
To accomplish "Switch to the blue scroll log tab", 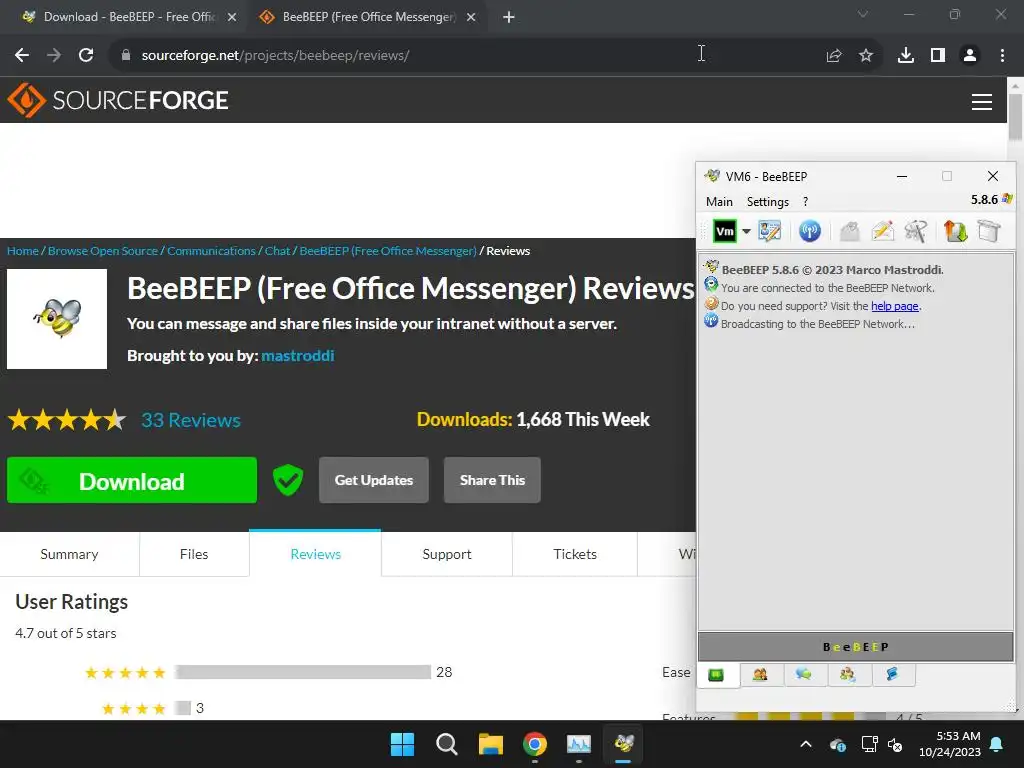I will 891,675.
